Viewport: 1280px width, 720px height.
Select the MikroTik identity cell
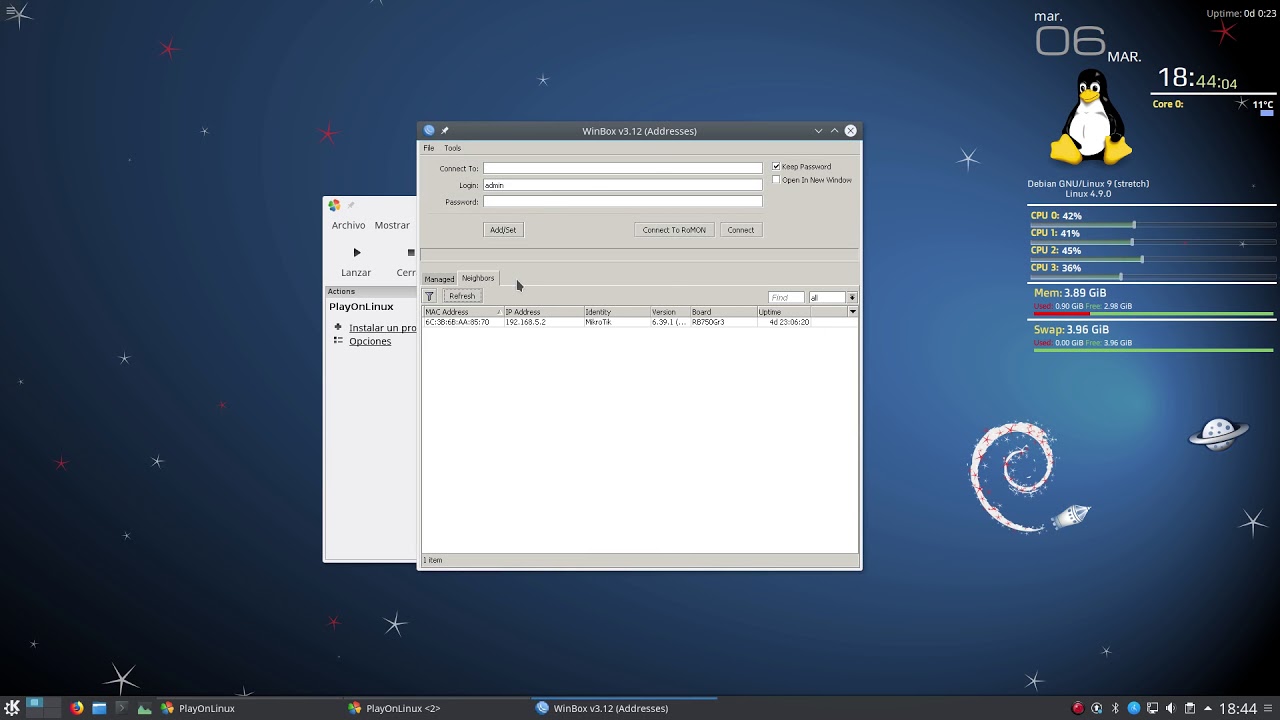pos(616,322)
